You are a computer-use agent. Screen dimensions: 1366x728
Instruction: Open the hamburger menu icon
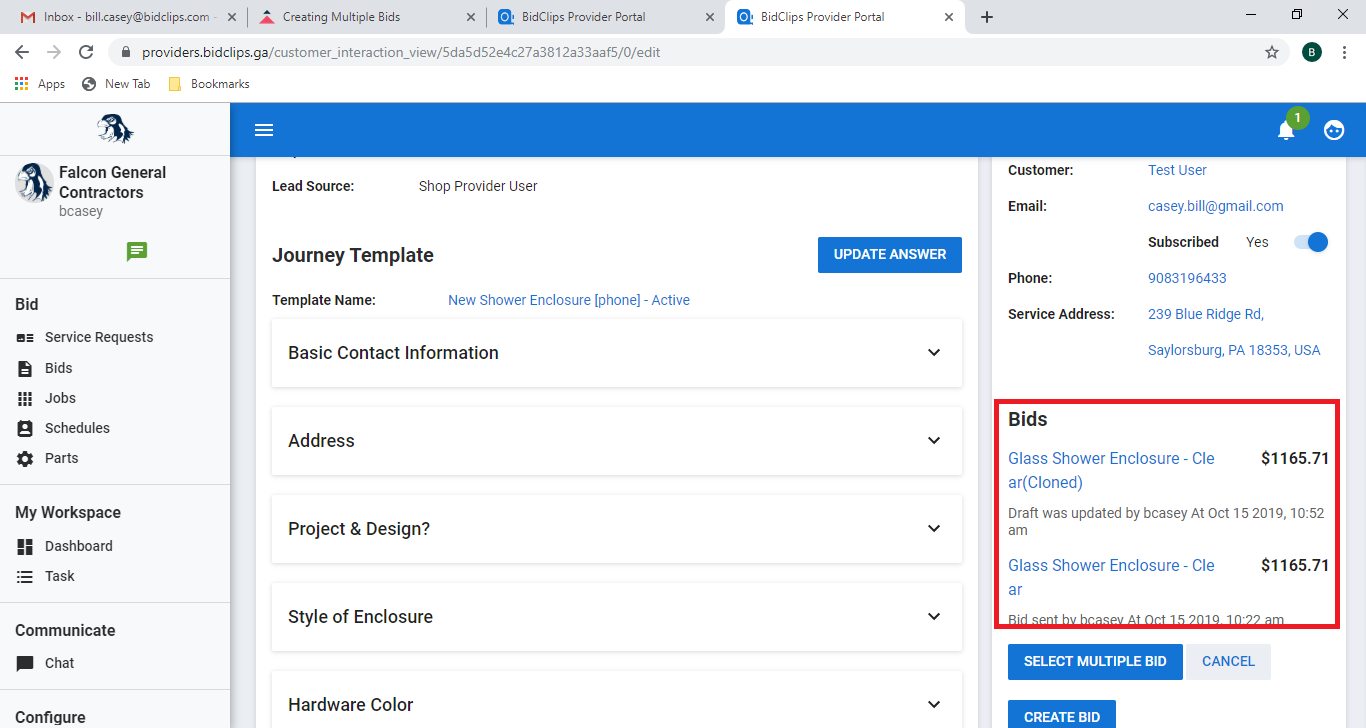[x=264, y=130]
